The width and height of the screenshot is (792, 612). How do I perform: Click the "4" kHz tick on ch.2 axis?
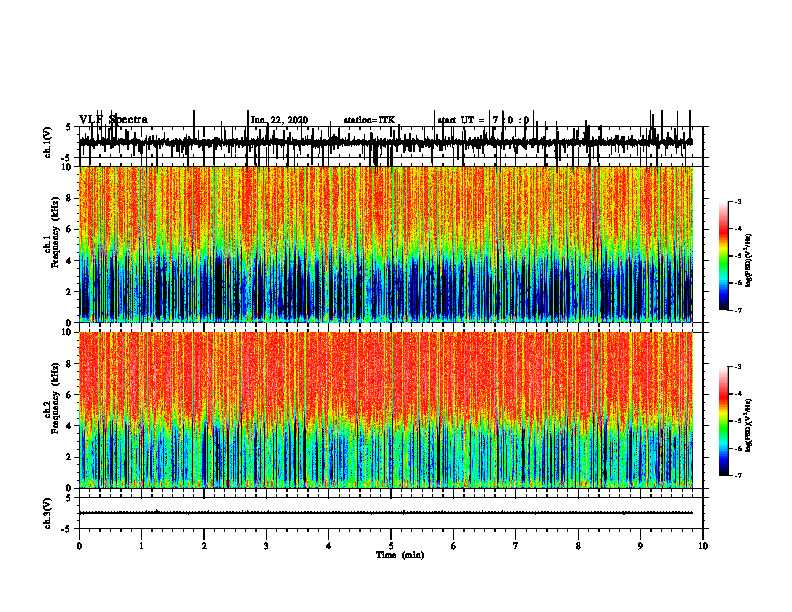(x=69, y=426)
